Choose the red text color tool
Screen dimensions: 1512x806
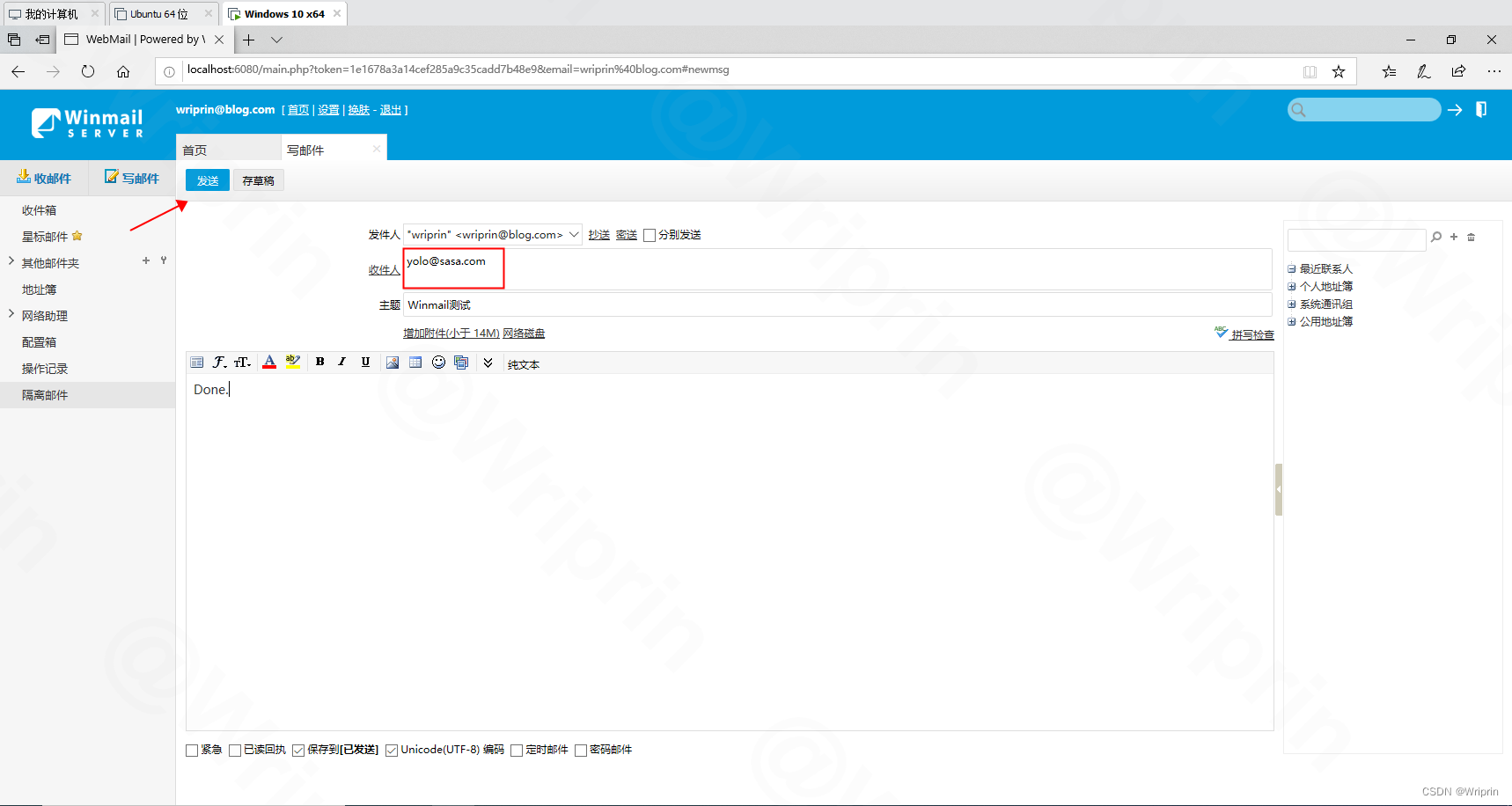point(269,363)
